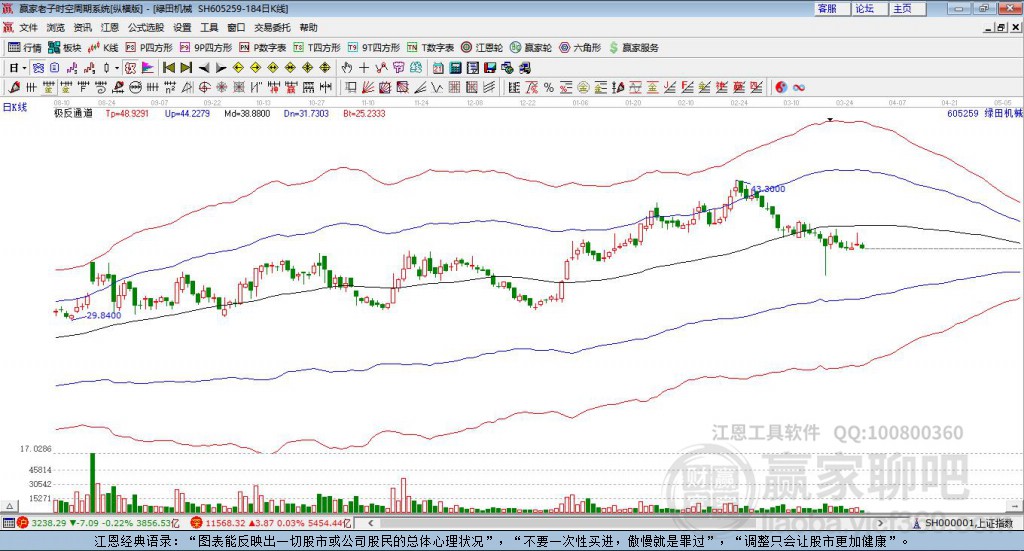Screen dimensions: 1024x551
Task: Click the 29.8400 low price label
Action: coord(104,315)
